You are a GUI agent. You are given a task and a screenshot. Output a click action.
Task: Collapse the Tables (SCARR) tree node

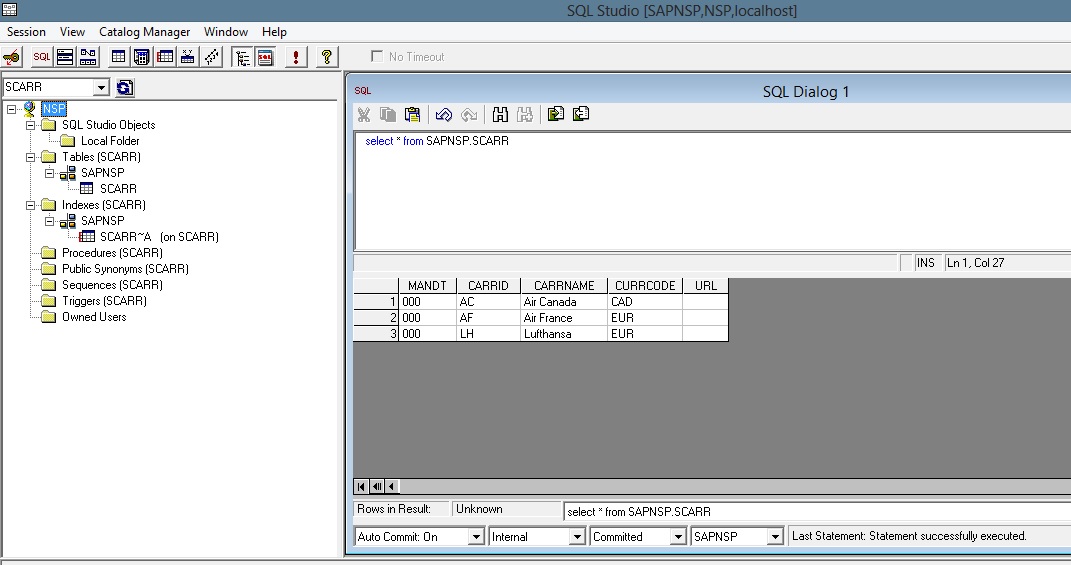tap(30, 157)
